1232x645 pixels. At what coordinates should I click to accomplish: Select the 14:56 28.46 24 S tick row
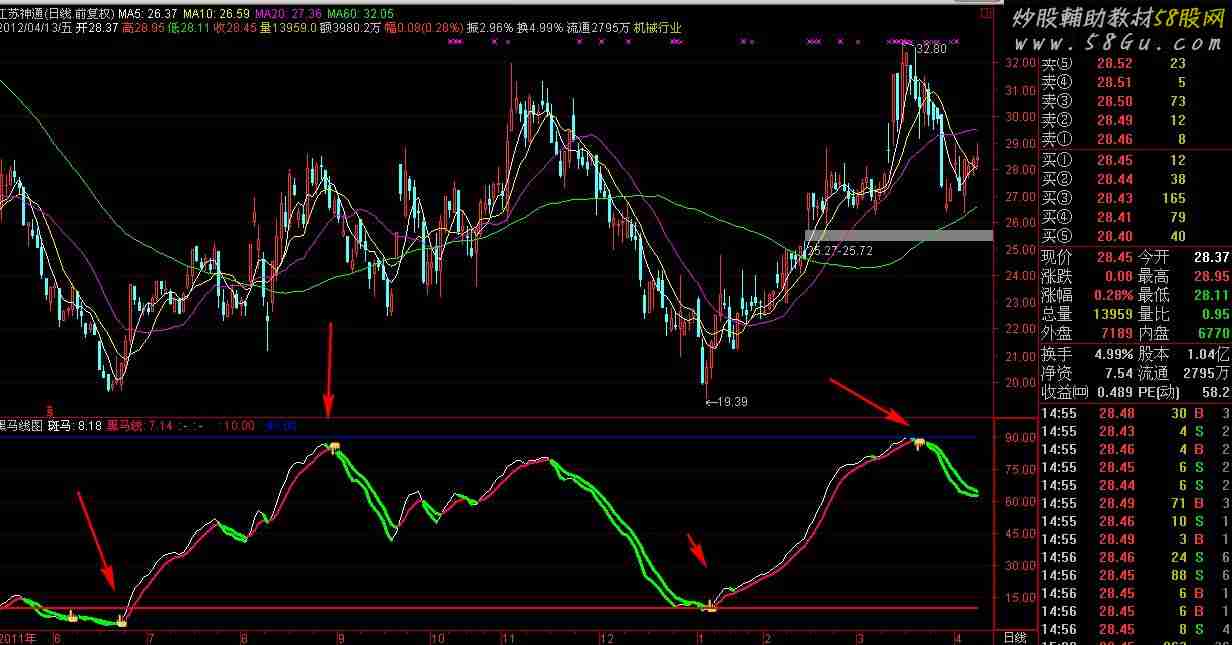click(1135, 558)
